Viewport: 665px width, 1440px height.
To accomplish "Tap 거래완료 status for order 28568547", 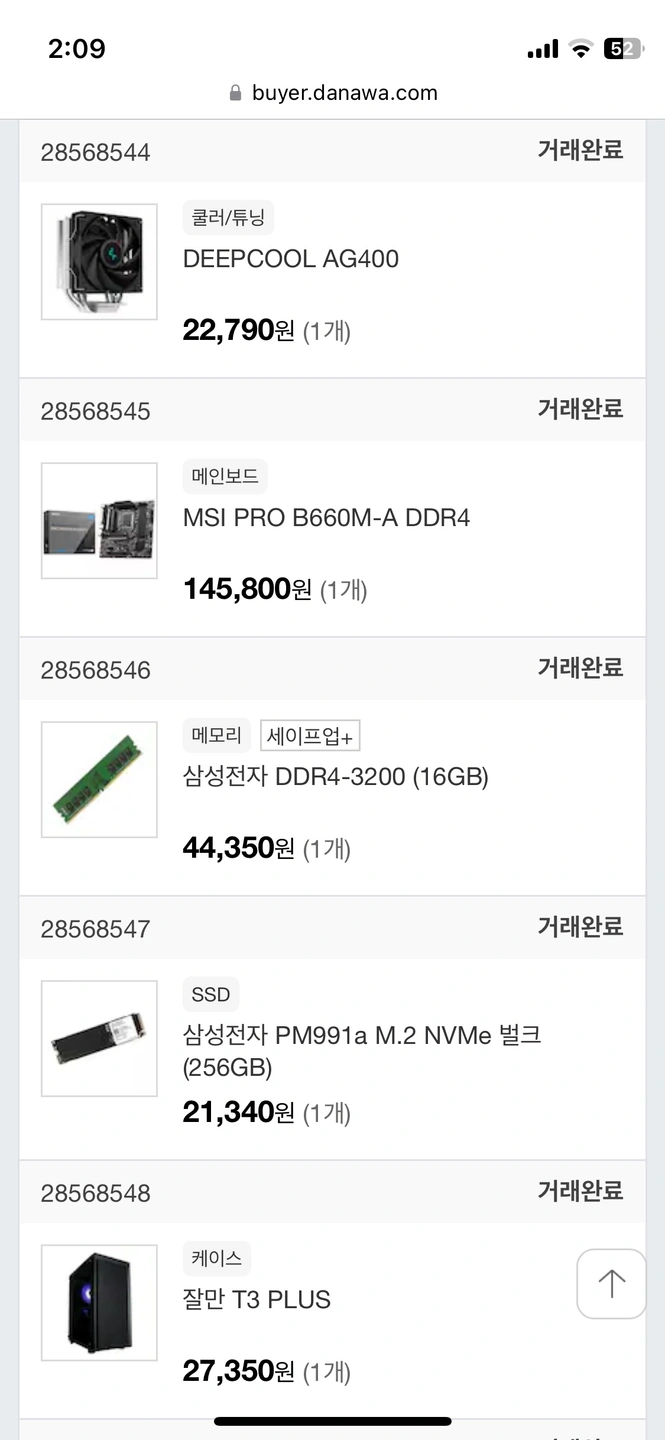I will point(580,927).
